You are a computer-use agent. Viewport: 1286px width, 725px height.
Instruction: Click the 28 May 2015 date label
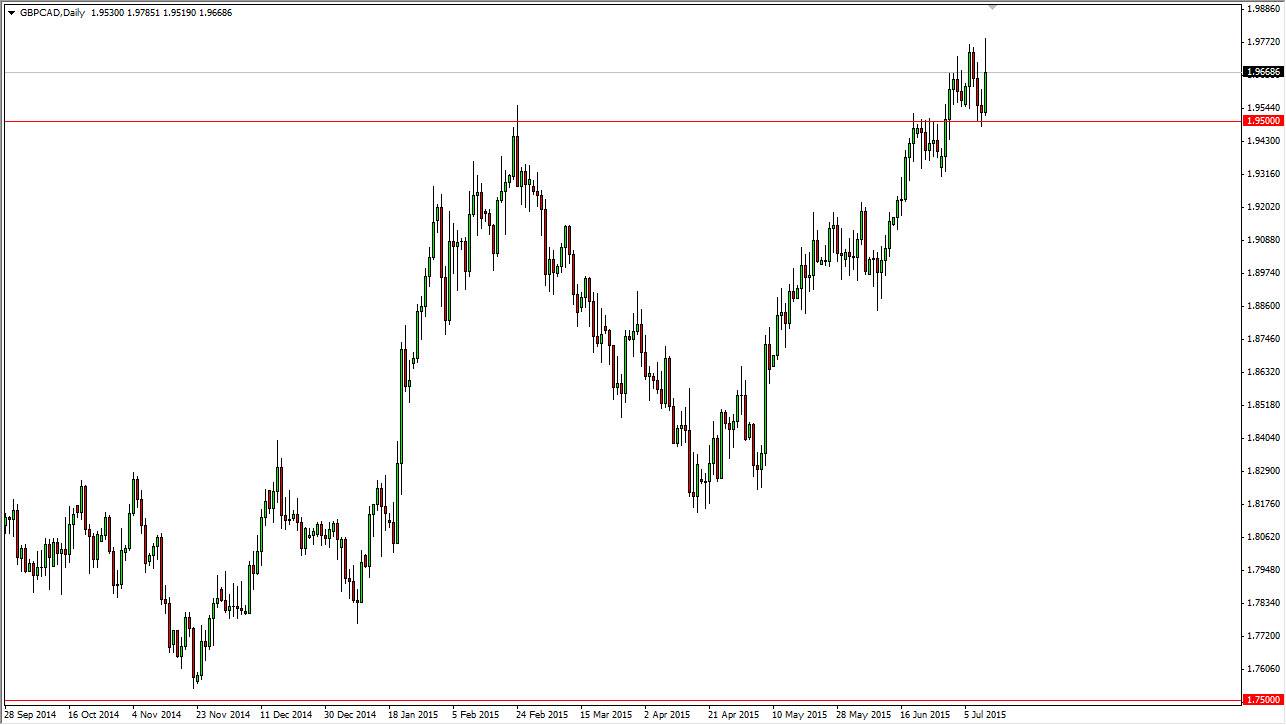tap(863, 716)
